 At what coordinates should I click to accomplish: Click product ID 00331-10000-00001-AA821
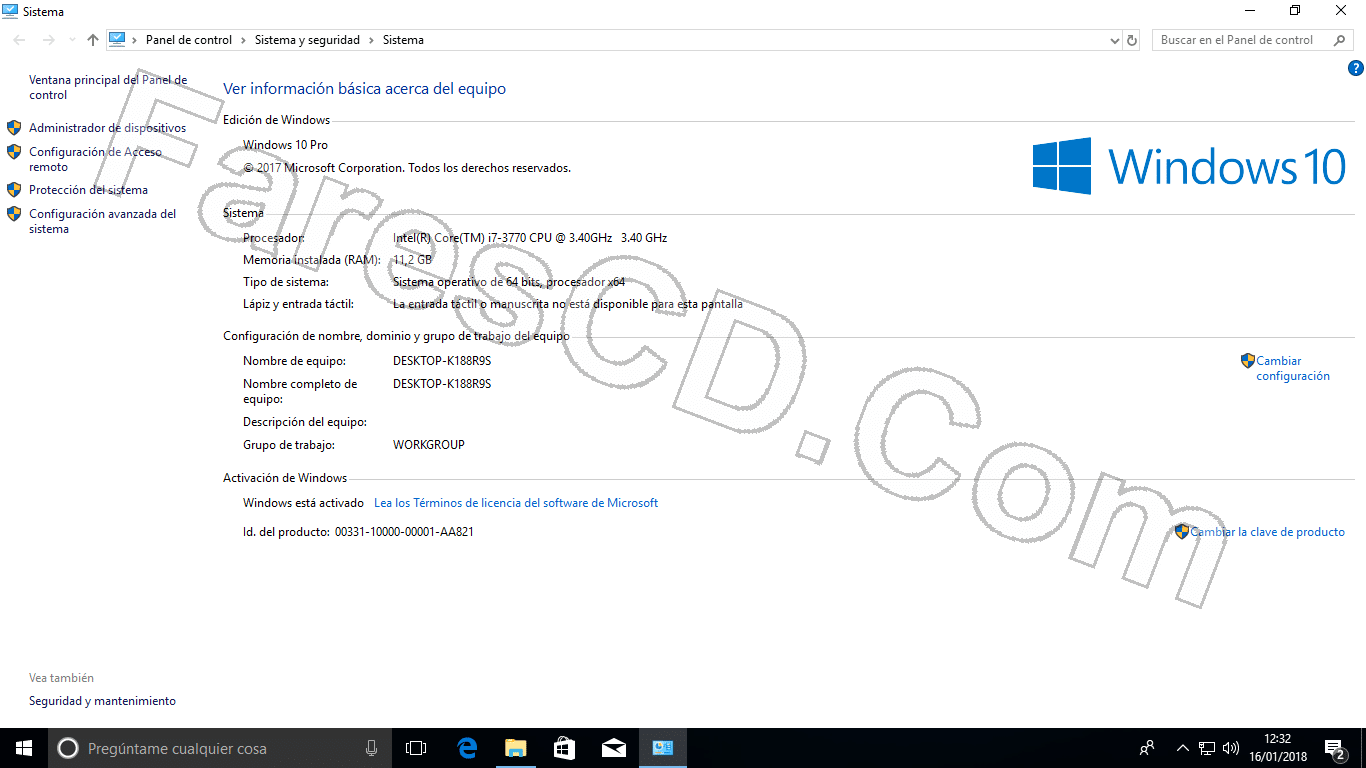404,532
